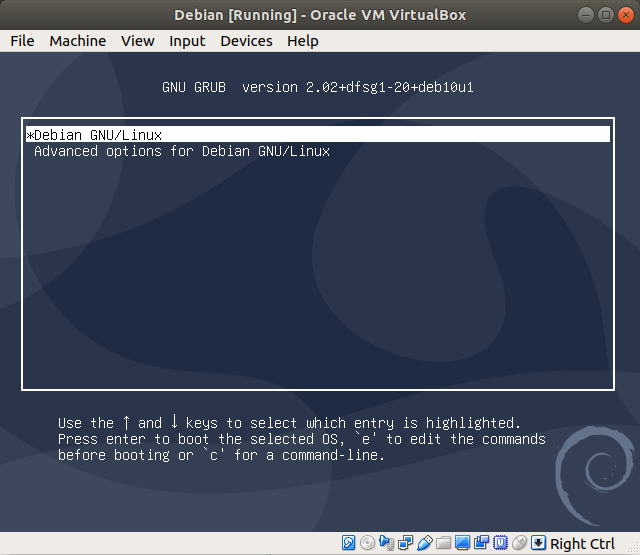Click the network adapters status icon
The height and width of the screenshot is (555, 640).
[x=405, y=543]
